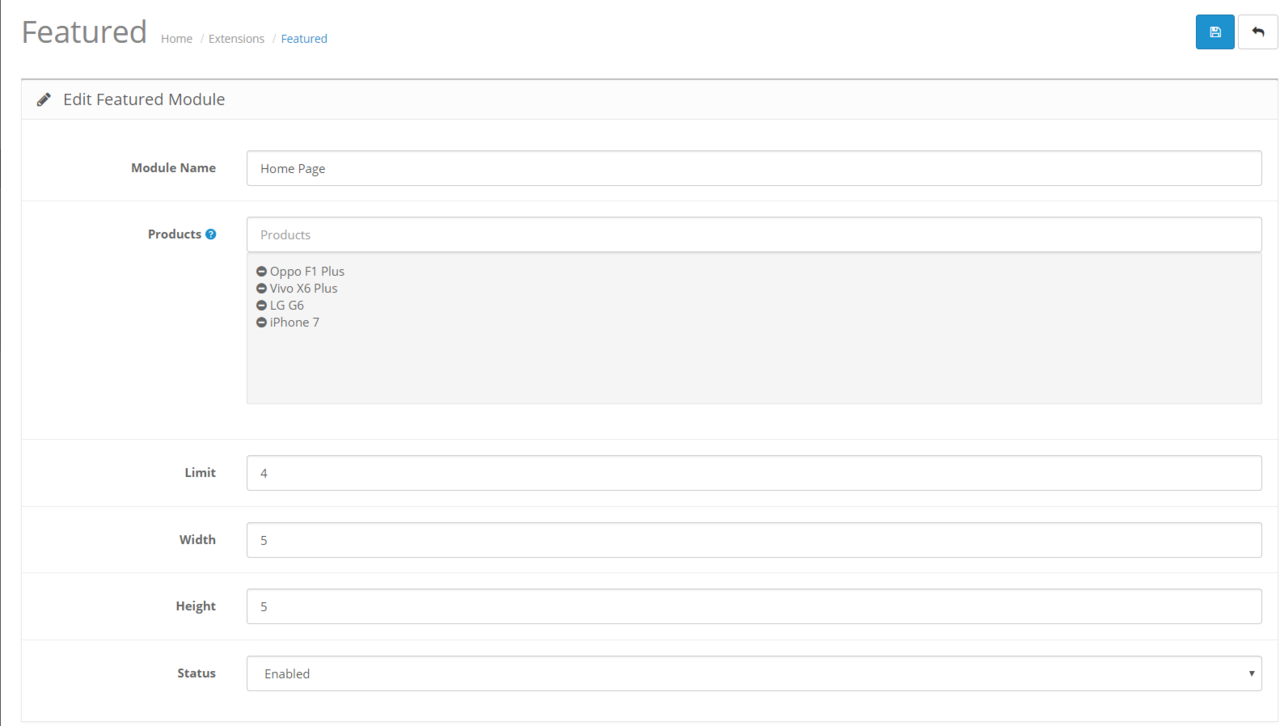Click the Products autocomplete search field
This screenshot has width=1280, height=726.
click(x=753, y=235)
